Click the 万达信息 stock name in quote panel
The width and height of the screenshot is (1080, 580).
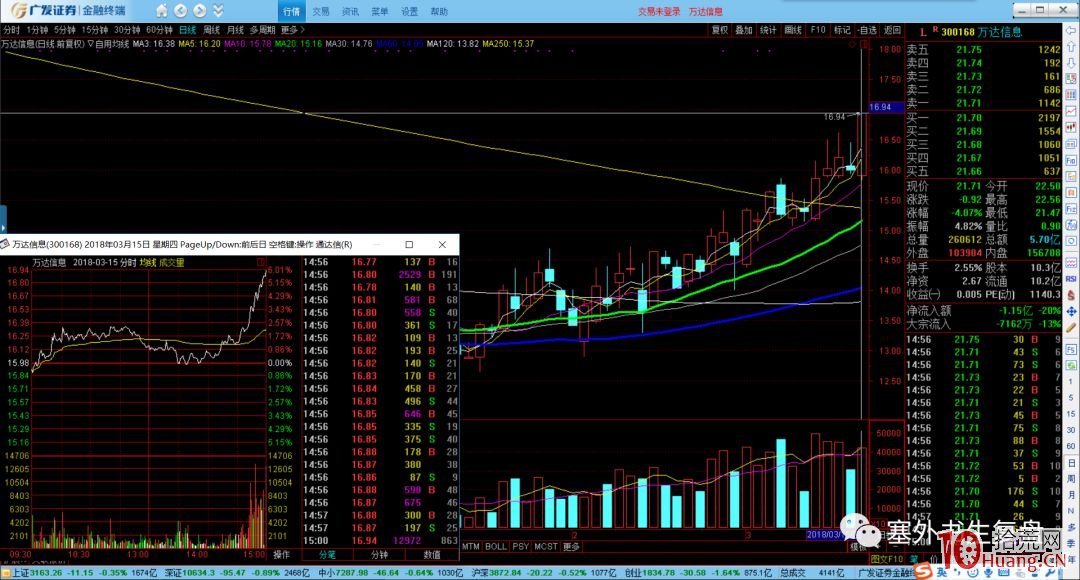pyautogui.click(x=1001, y=32)
